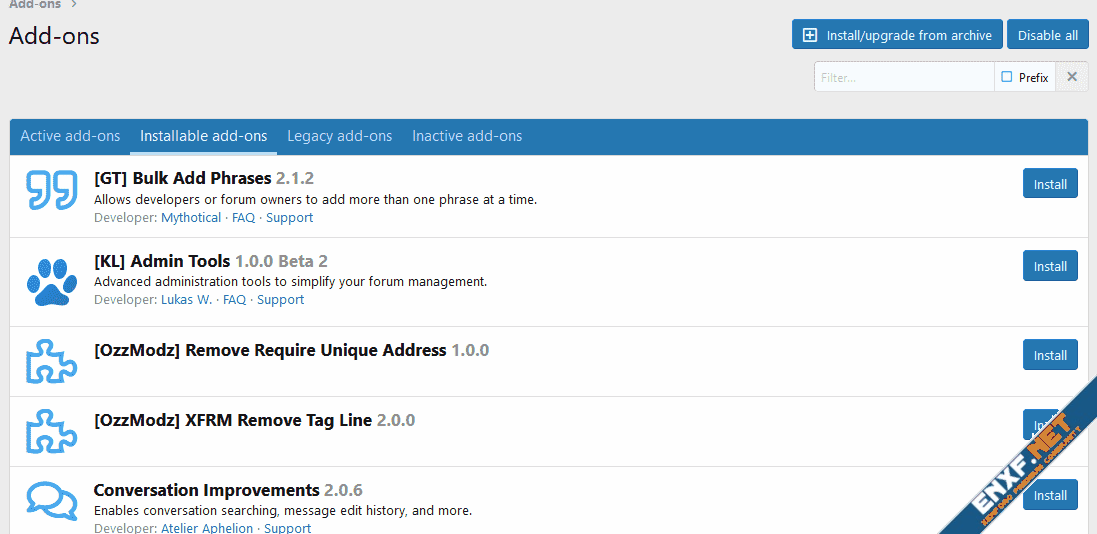
Task: Click the Bulk Add Phrases quote icon
Action: 51,190
